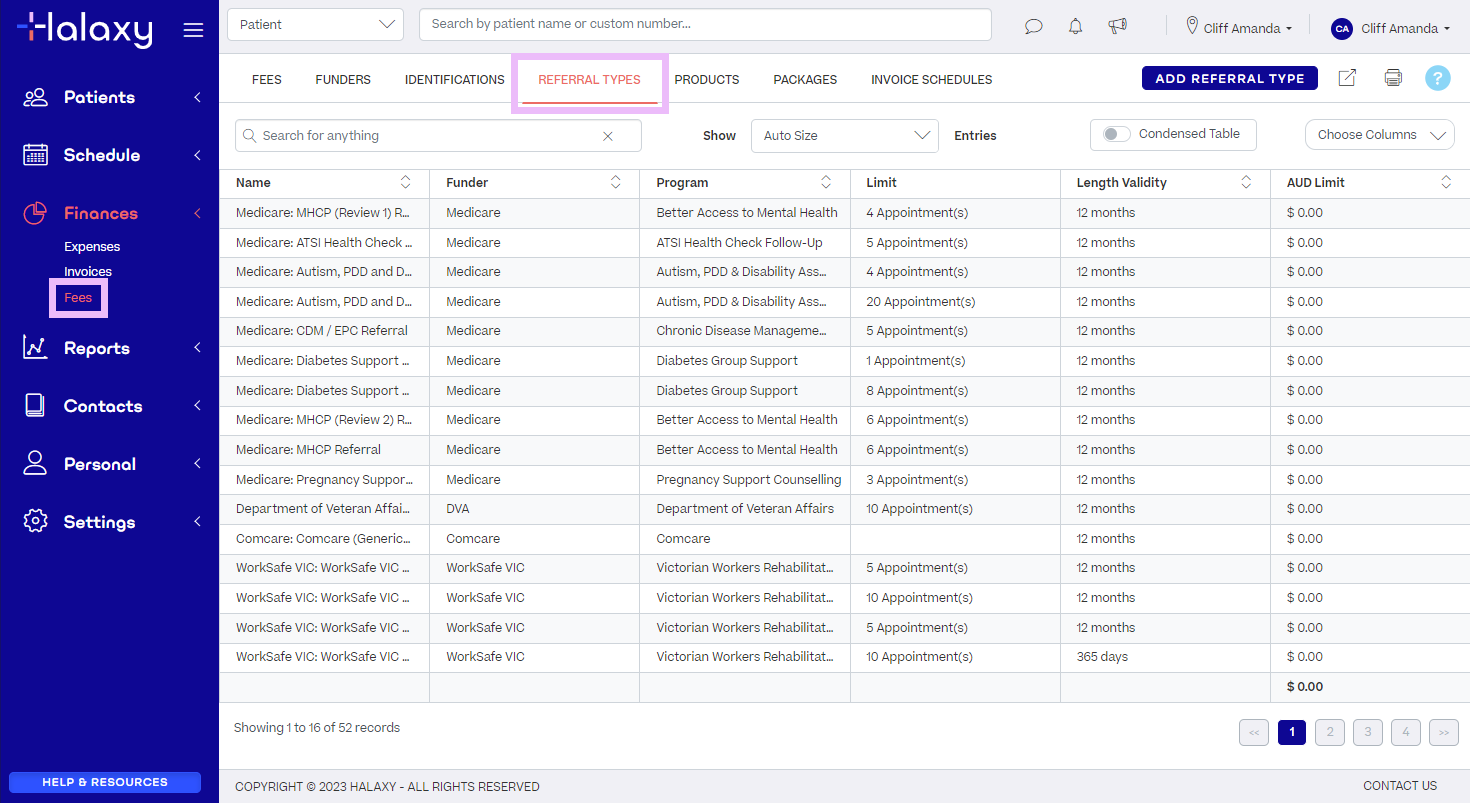Viewport: 1470px width, 803px height.
Task: Expand the Patients menu chevron
Action: point(197,97)
